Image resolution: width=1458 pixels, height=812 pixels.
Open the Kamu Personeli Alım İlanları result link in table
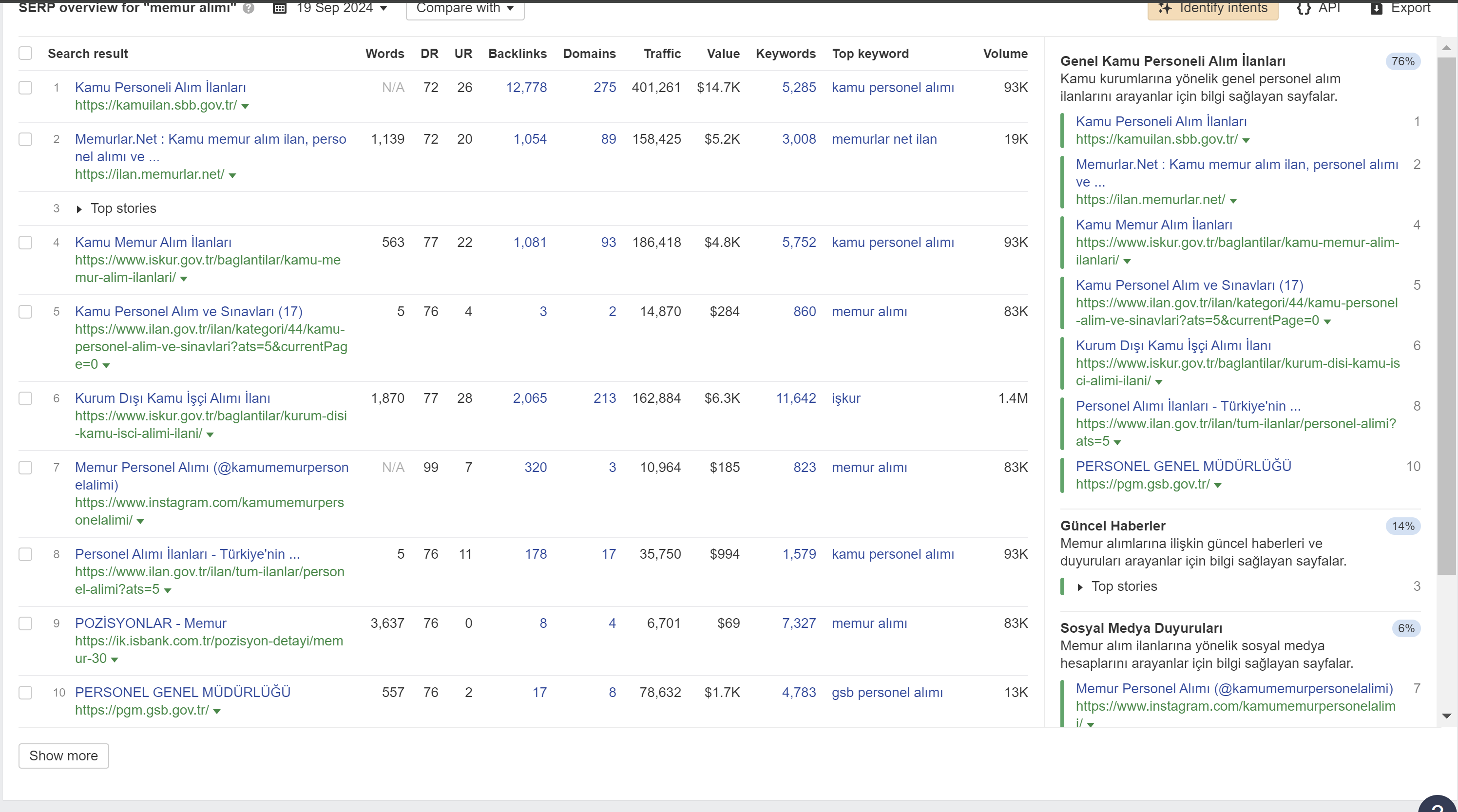tap(160, 88)
